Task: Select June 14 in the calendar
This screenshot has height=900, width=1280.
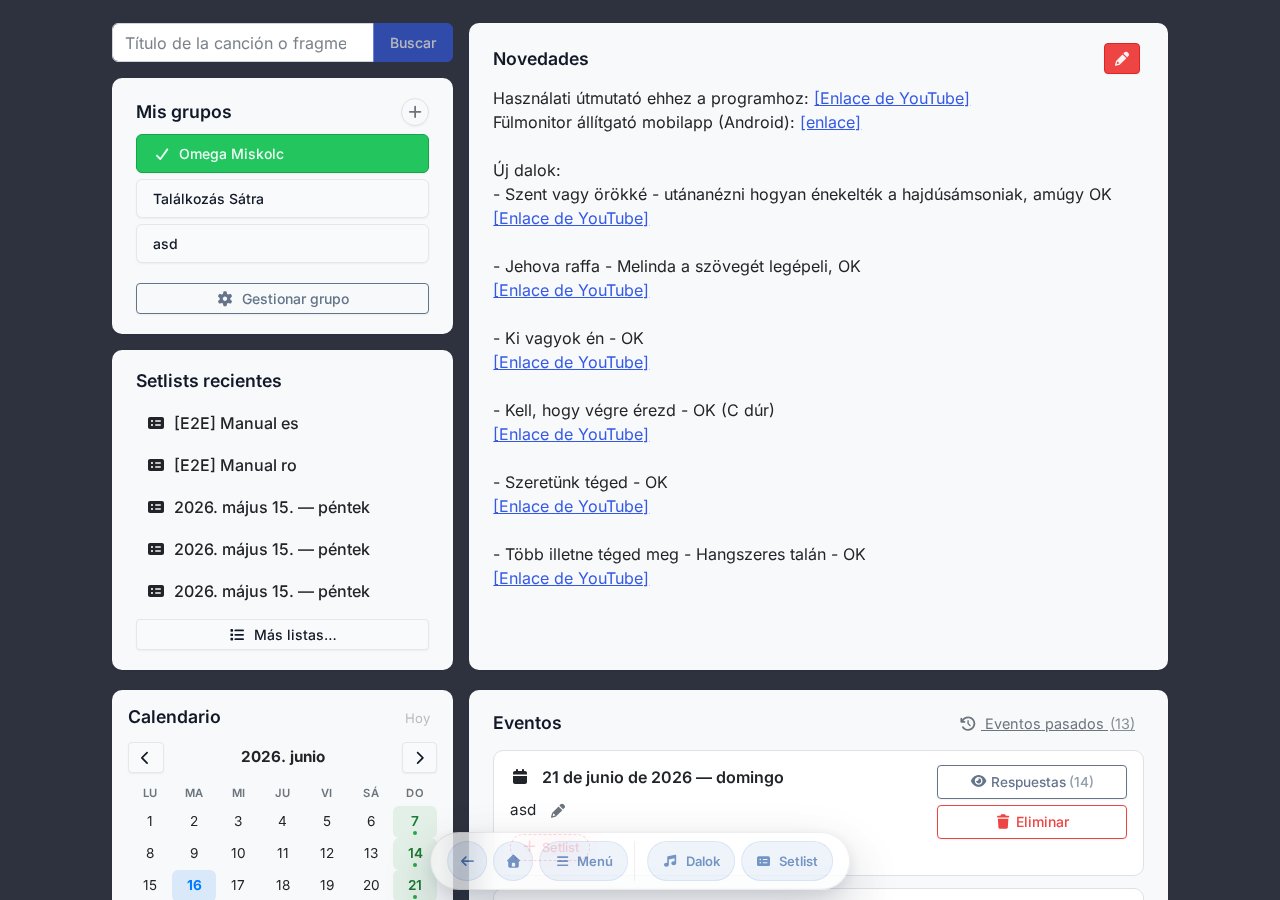Action: pyautogui.click(x=415, y=854)
